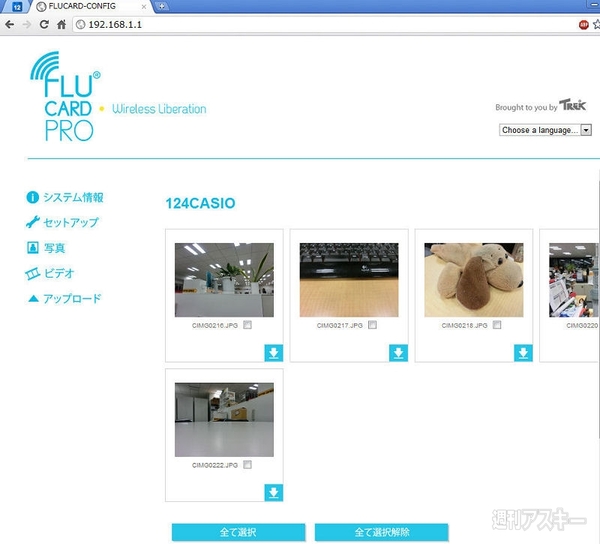Tick the checkbox for CIMG0216.JPG

tap(248, 325)
